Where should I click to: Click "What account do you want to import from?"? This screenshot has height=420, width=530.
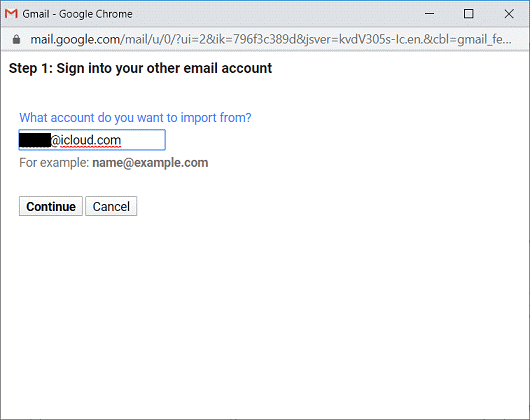coord(135,118)
